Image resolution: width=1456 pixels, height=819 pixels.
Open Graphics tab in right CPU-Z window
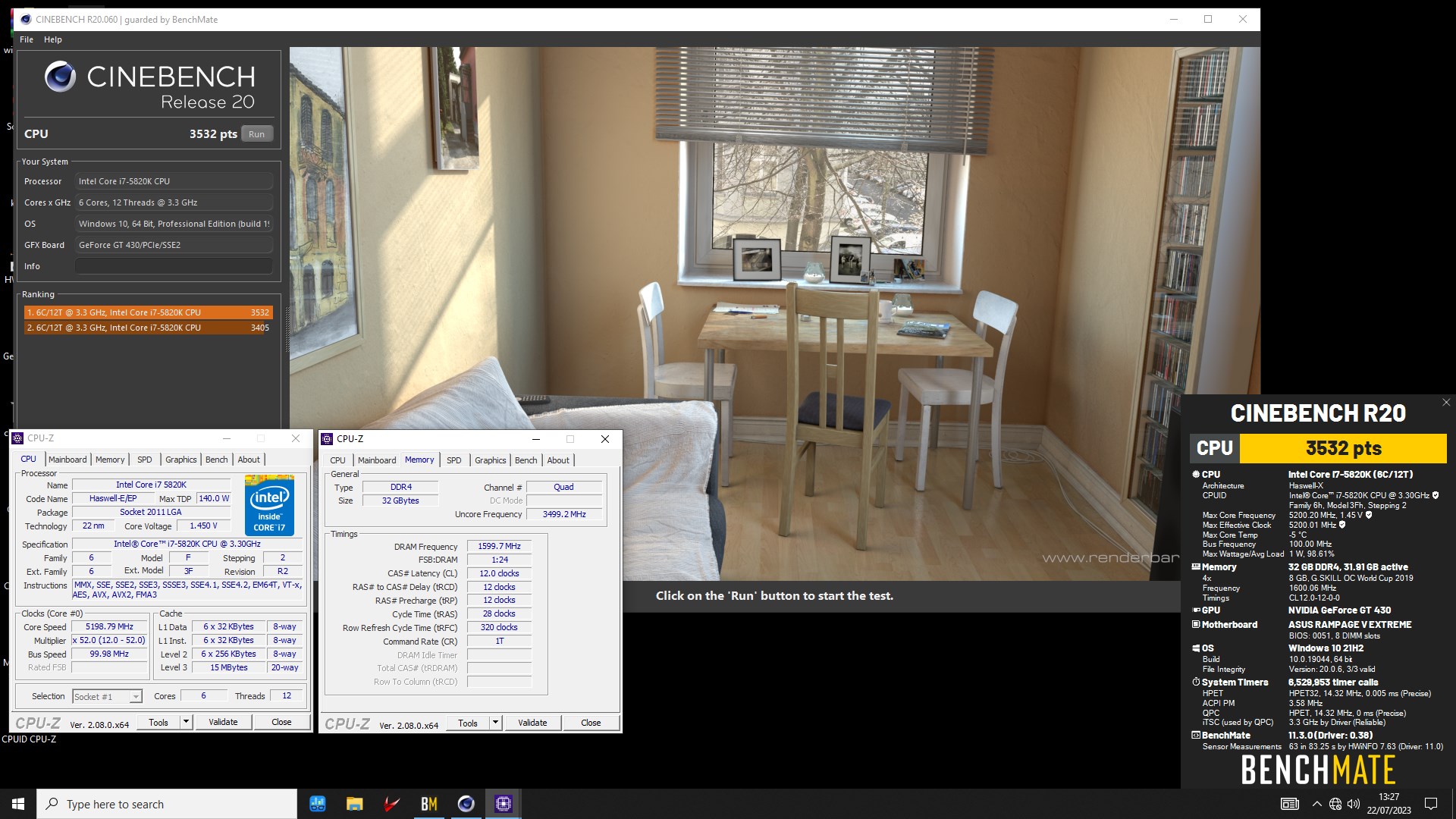(491, 460)
